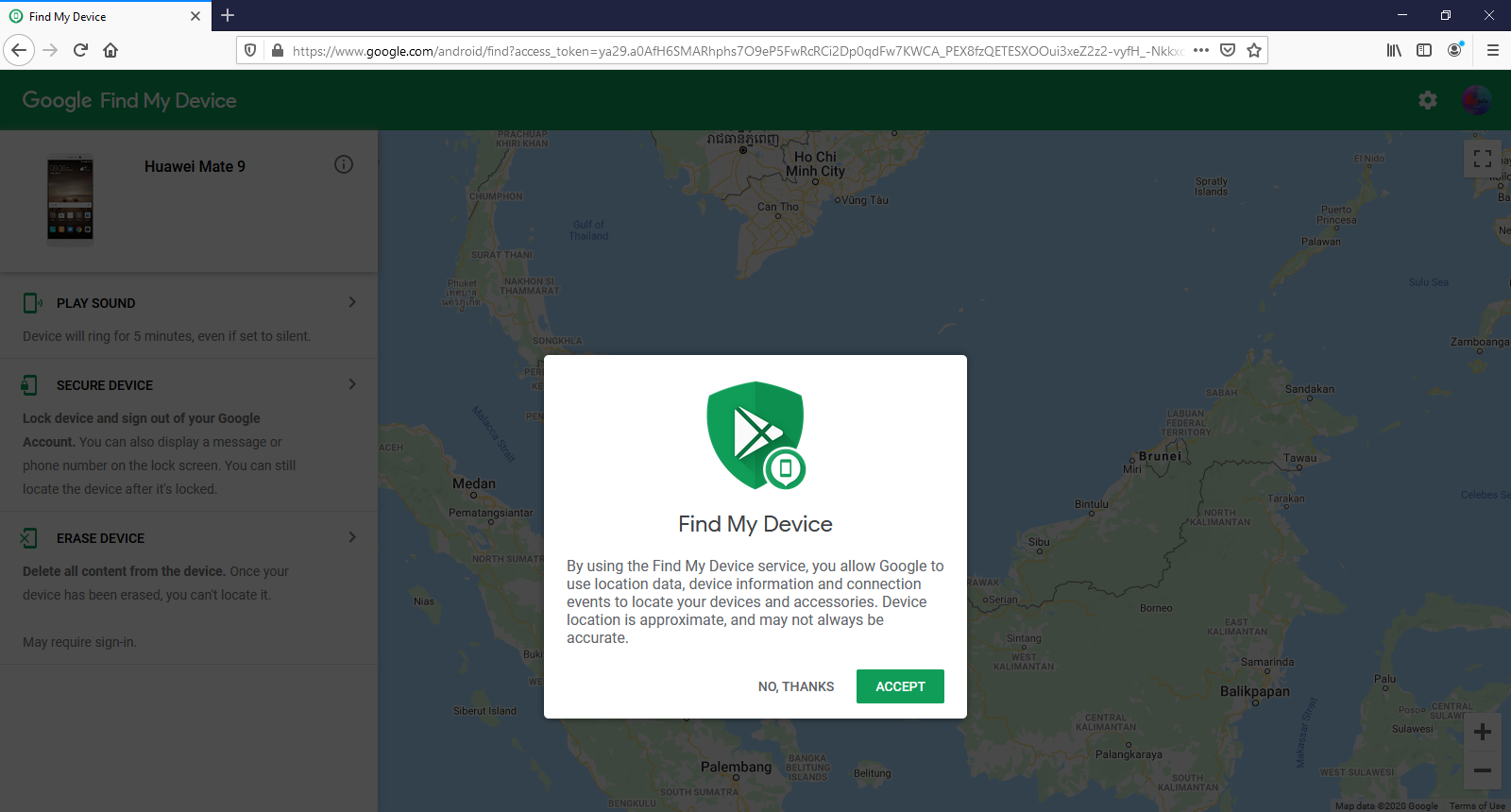
Task: Open the settings gear in the header
Action: [1428, 100]
